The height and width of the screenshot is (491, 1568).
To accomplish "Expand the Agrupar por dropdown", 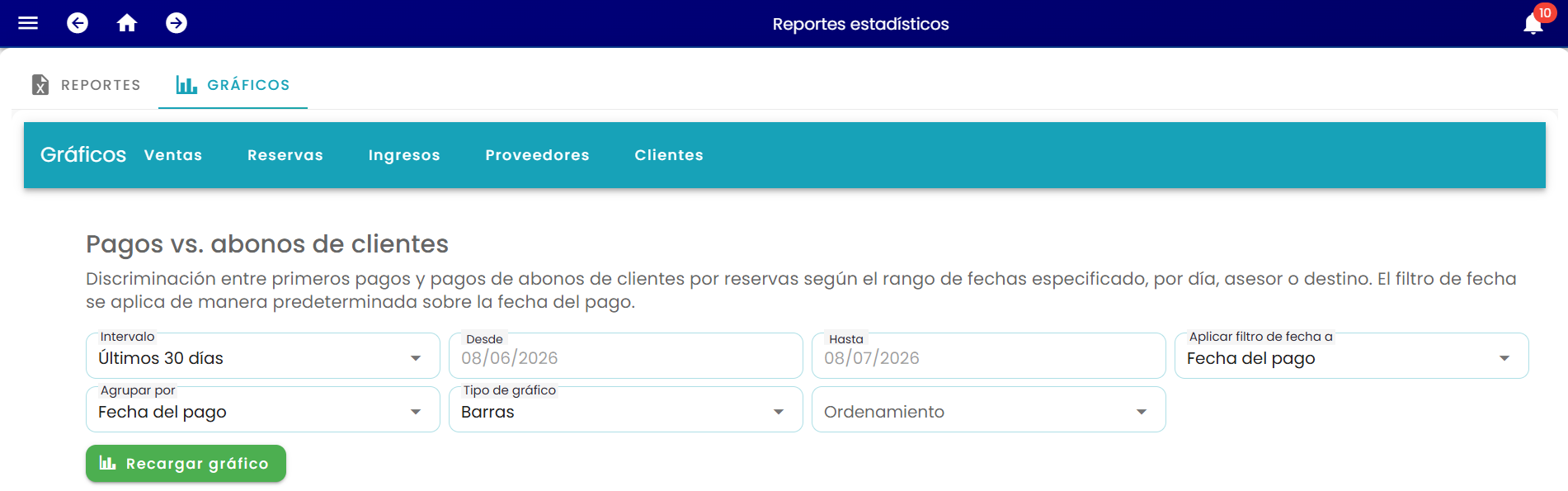I will [x=262, y=409].
